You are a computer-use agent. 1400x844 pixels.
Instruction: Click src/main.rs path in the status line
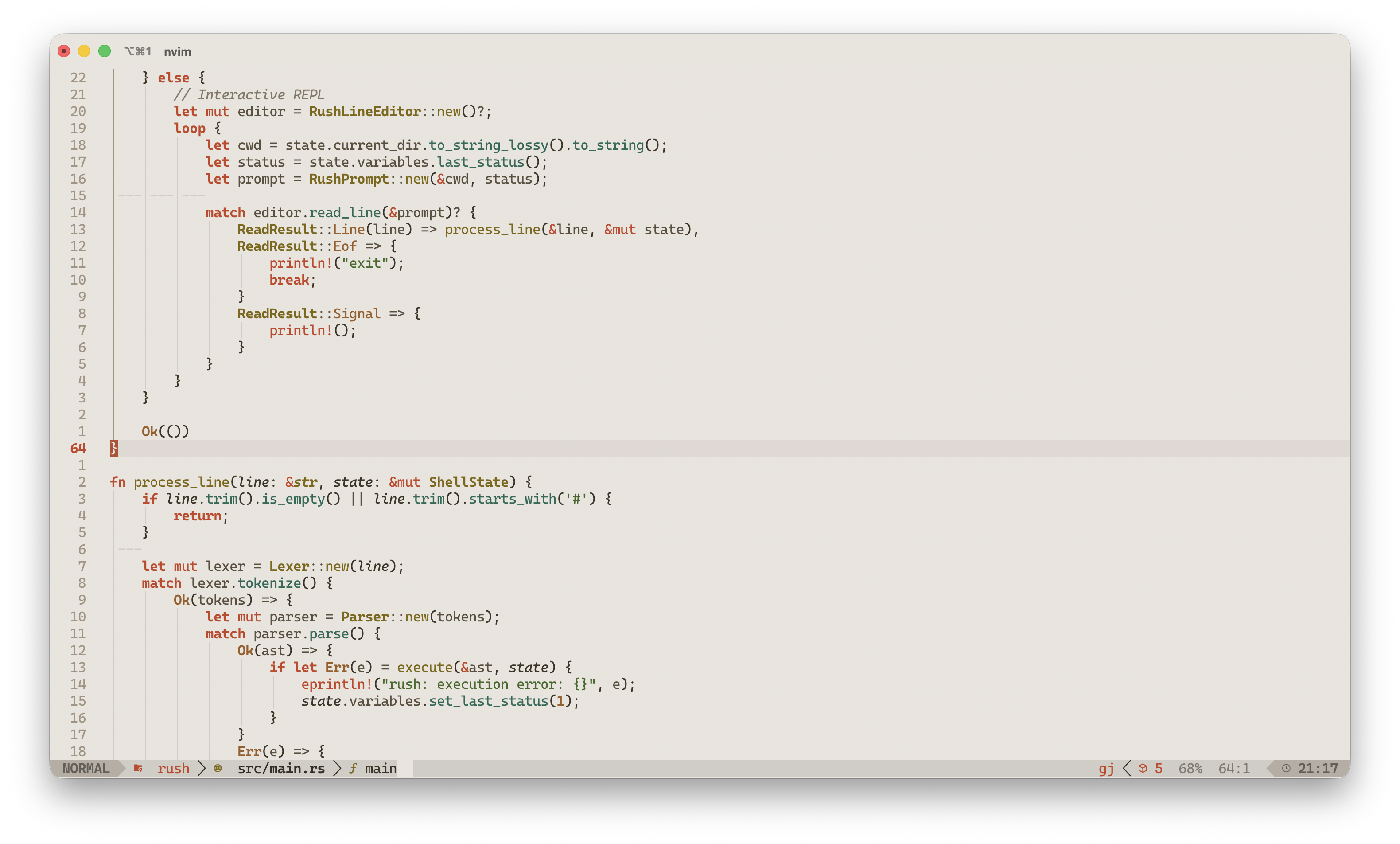click(x=281, y=768)
